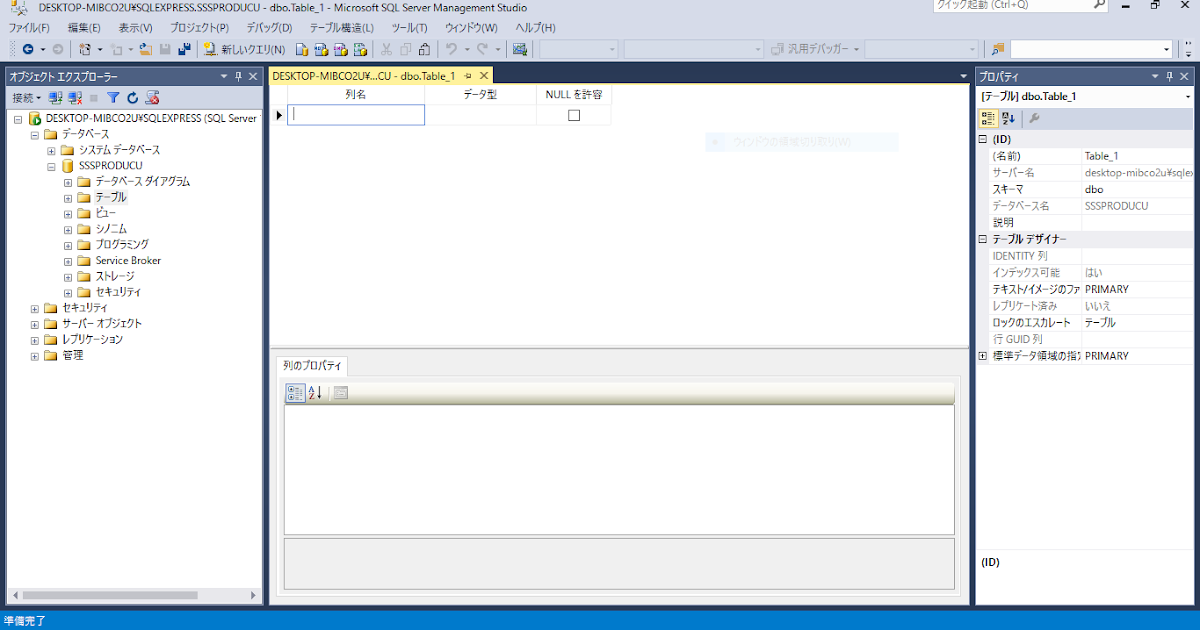This screenshot has width=1200, height=630.
Task: Toggle the NULL を許容 checkbox
Action: [x=574, y=115]
